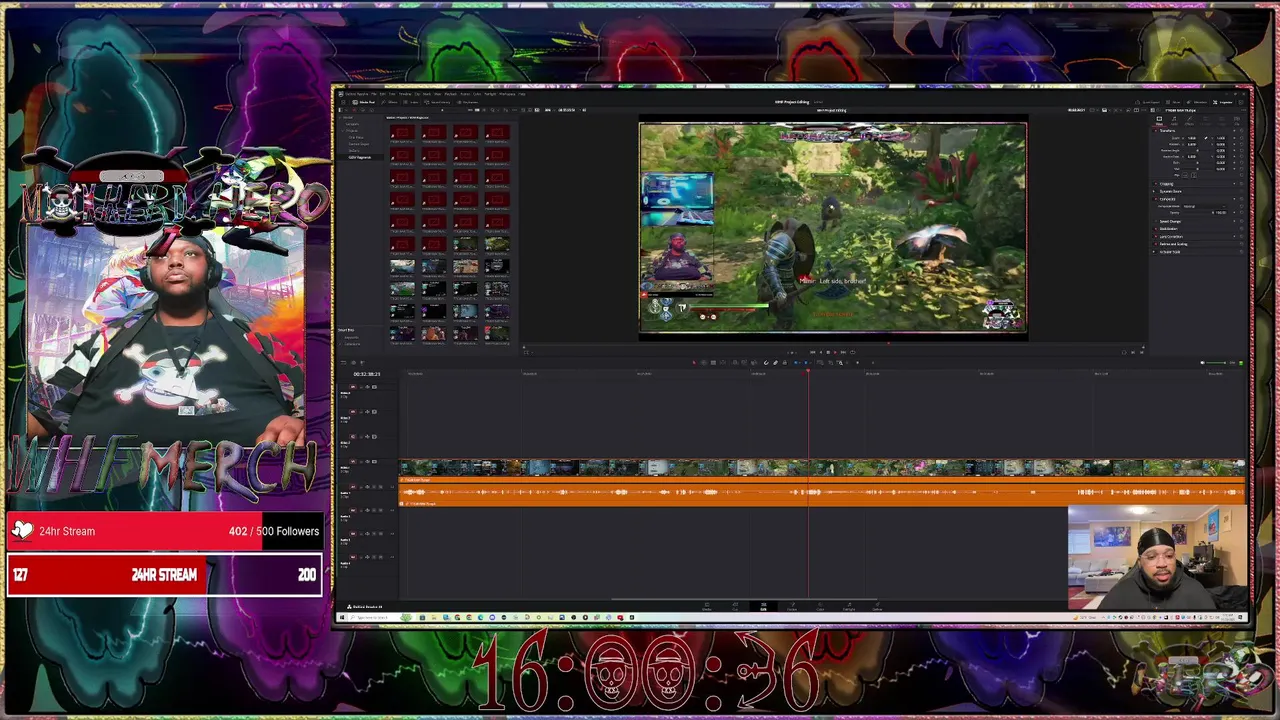The height and width of the screenshot is (720, 1280).
Task: Go to the Deliver page
Action: [877, 606]
